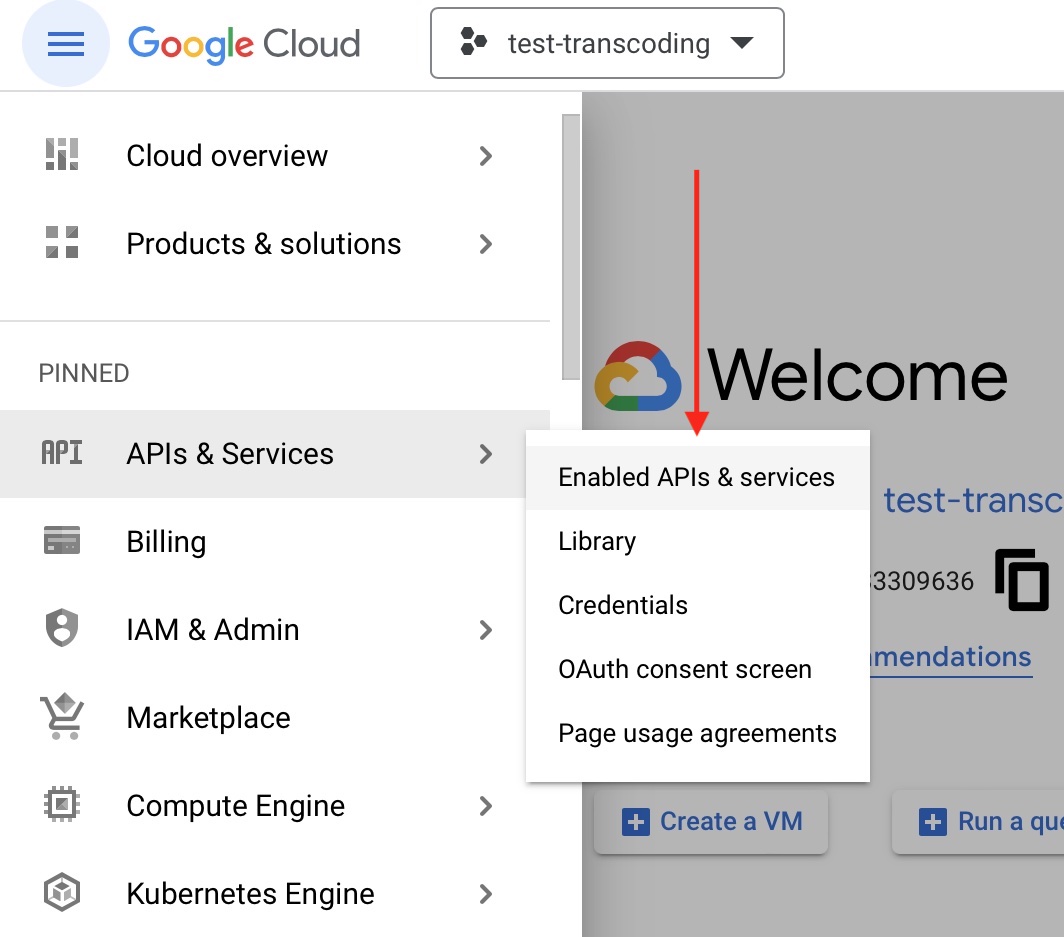Click the project hexagon icon
1064x937 pixels.
pos(473,41)
